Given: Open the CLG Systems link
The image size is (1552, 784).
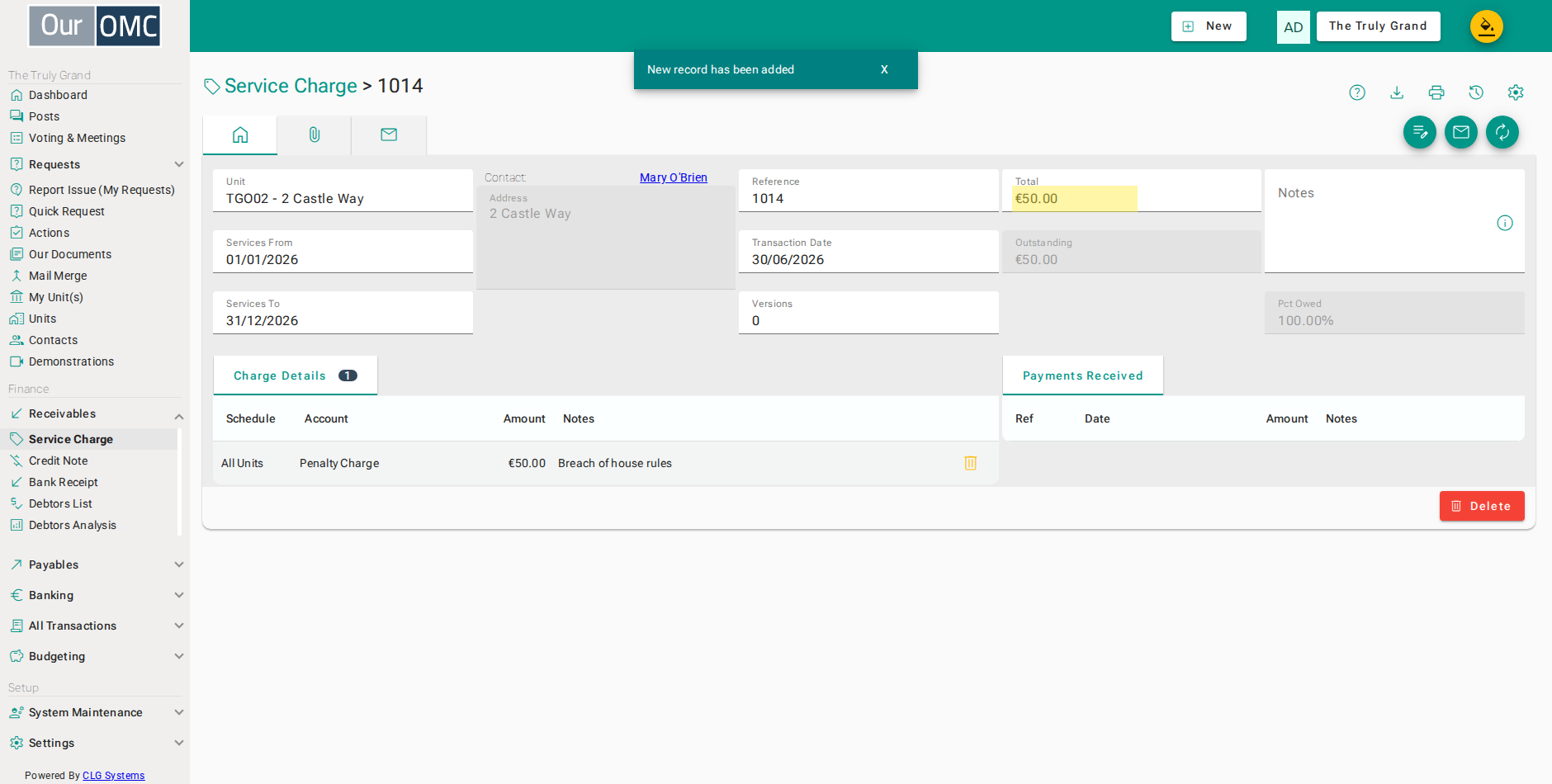Looking at the screenshot, I should tap(113, 776).
